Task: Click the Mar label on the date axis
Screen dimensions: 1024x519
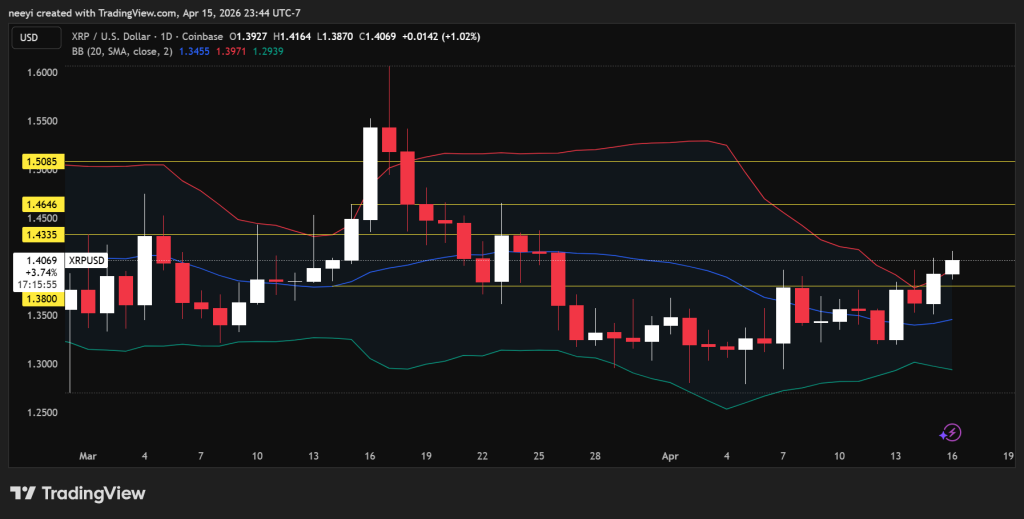Action: click(88, 455)
